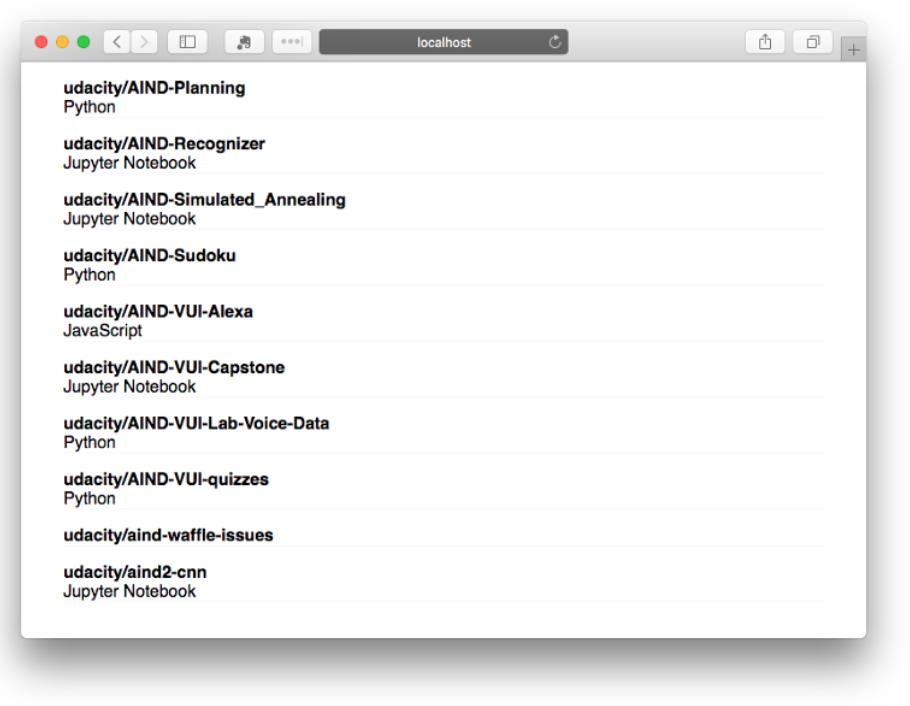Viewport: 910px width, 706px height.
Task: Click Jupyter Notebook label under AIND-Simulated_Annealing
Action: (x=129, y=219)
